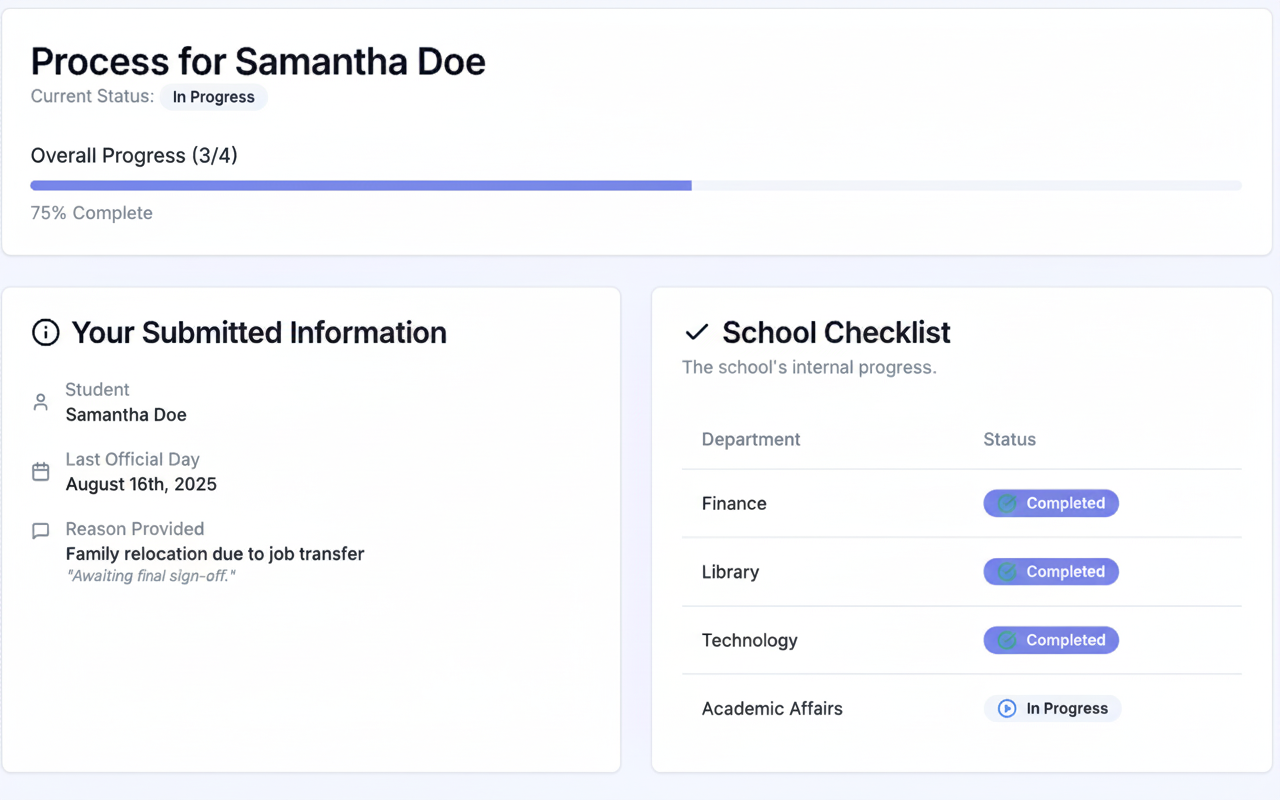Screen dimensions: 1280x800
Task: Click the speech bubble icon for Reason Provided
Action: 41,531
